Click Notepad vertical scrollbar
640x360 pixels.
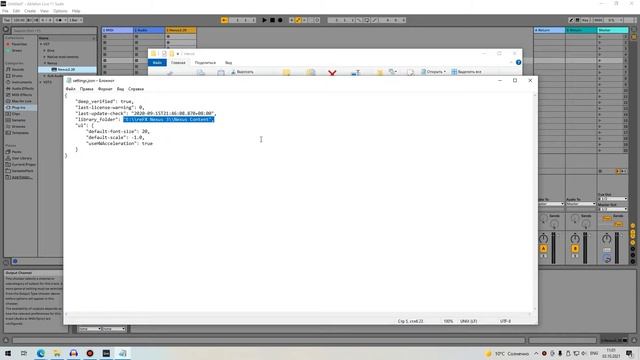[x=535, y=202]
